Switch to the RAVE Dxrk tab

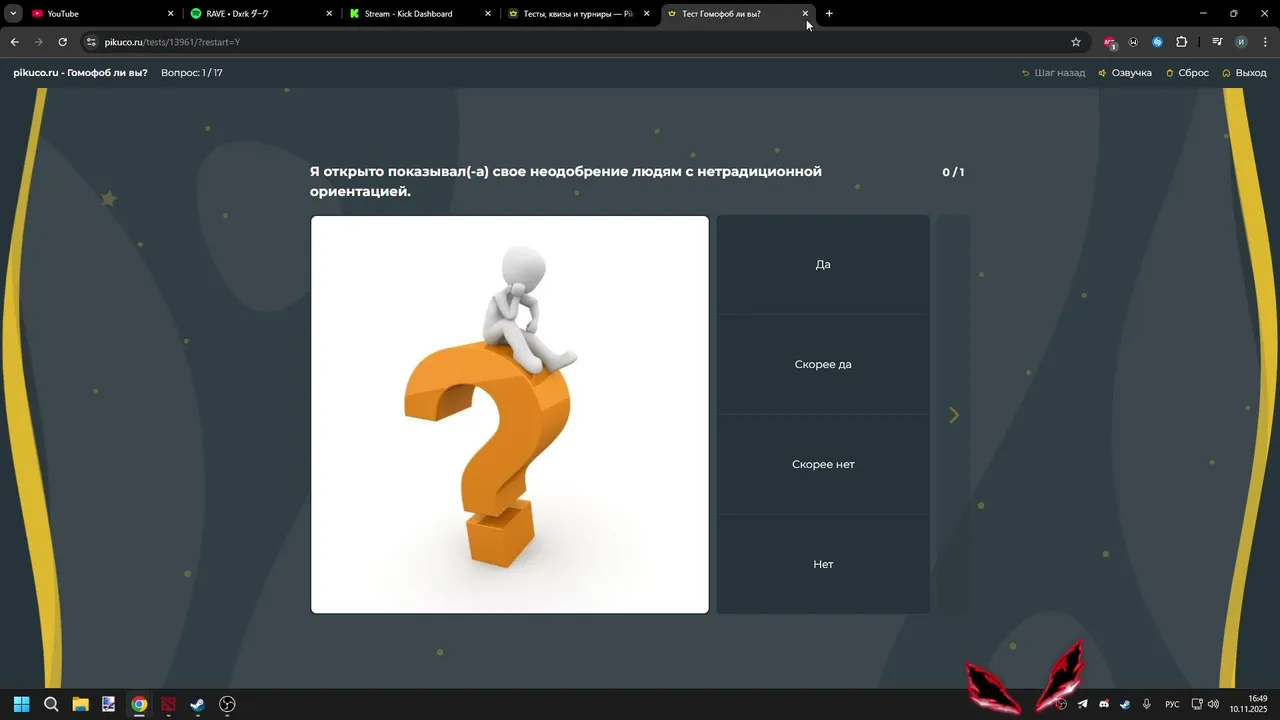coord(260,14)
